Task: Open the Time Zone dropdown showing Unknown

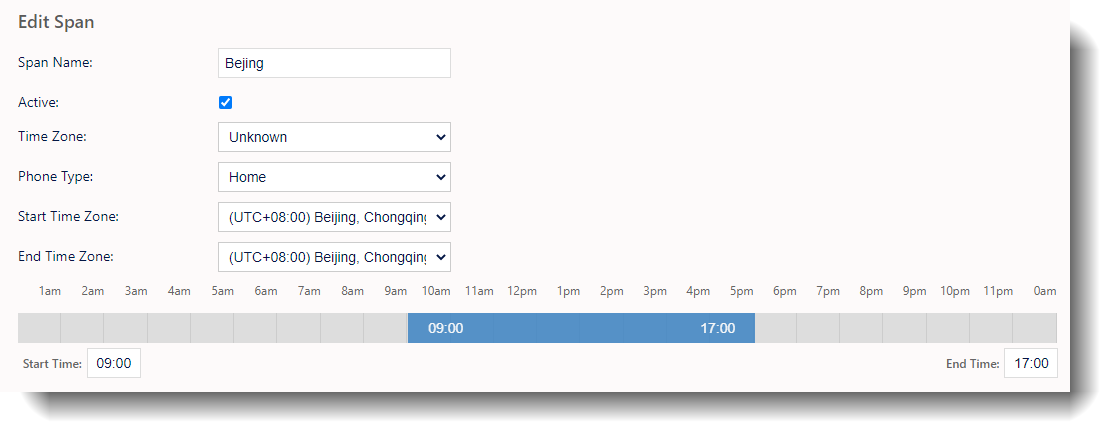Action: 334,137
